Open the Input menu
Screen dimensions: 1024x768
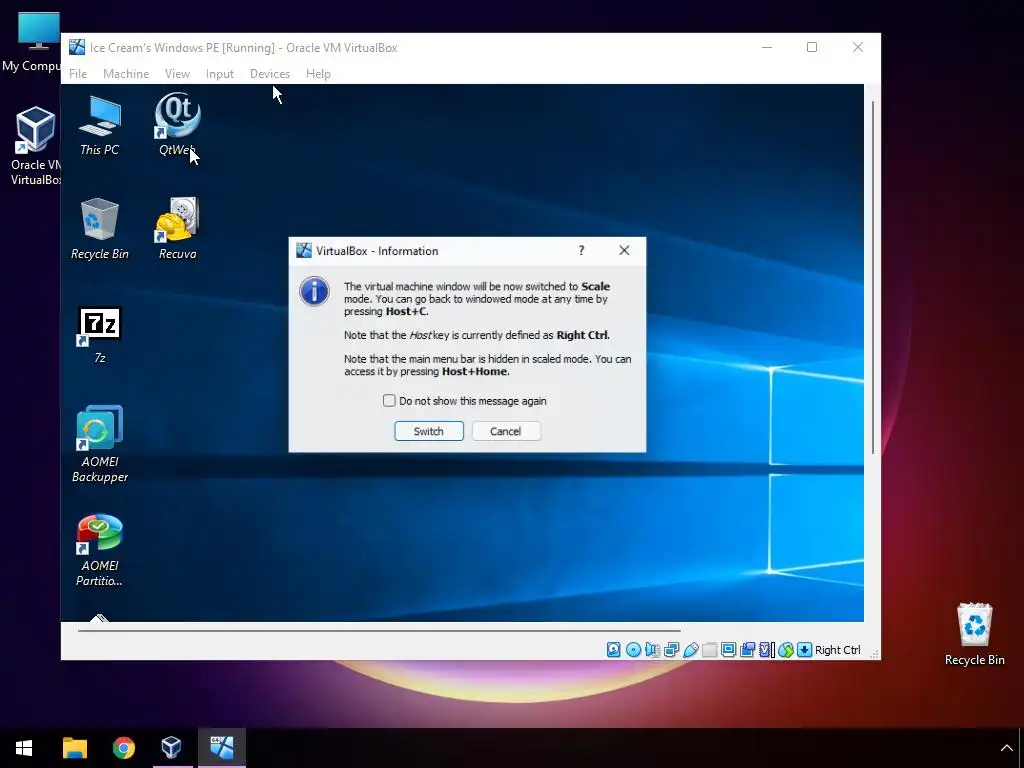[x=219, y=74]
